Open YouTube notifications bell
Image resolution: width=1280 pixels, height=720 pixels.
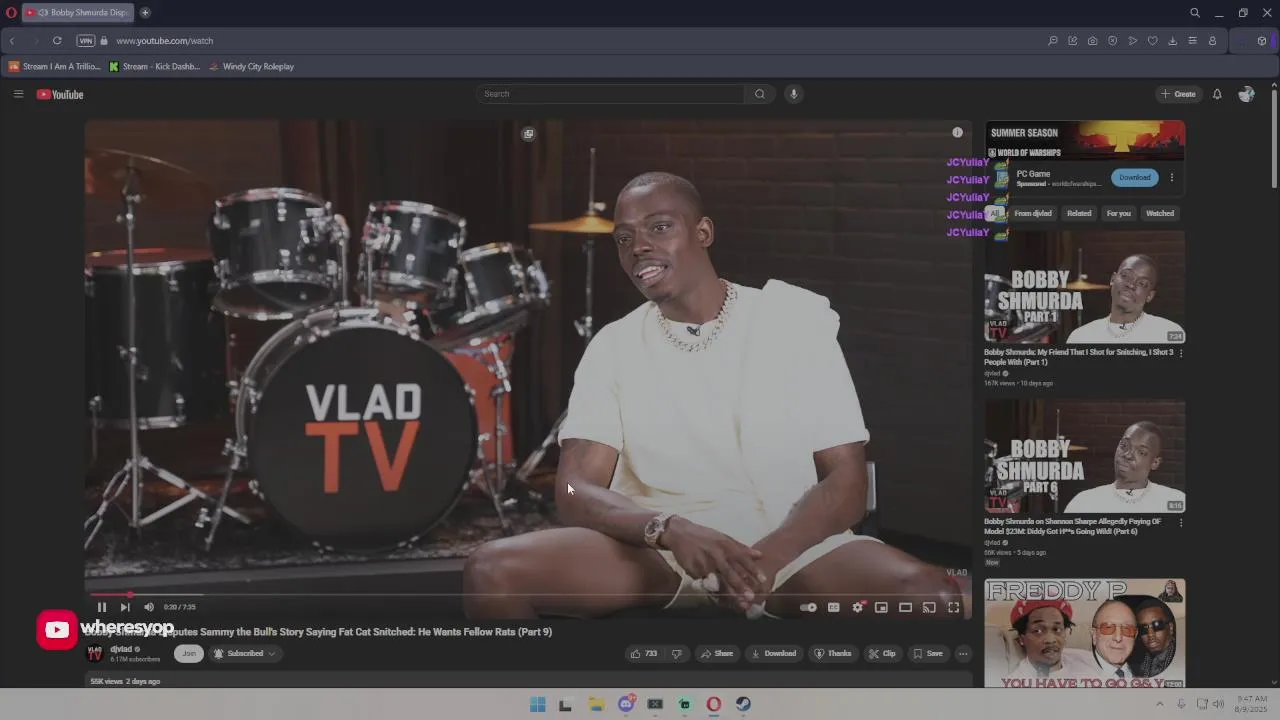point(1217,94)
